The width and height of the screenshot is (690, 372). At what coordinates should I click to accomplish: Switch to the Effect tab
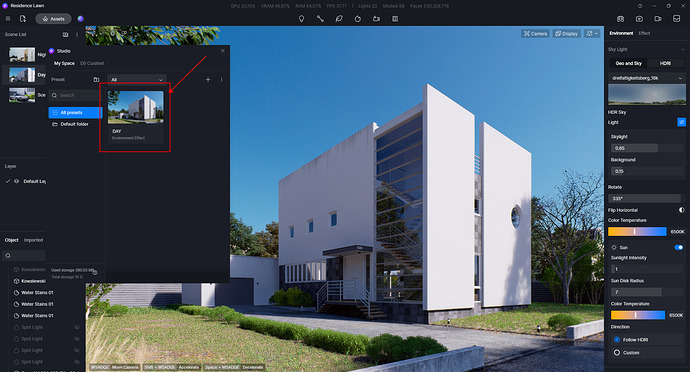(644, 33)
